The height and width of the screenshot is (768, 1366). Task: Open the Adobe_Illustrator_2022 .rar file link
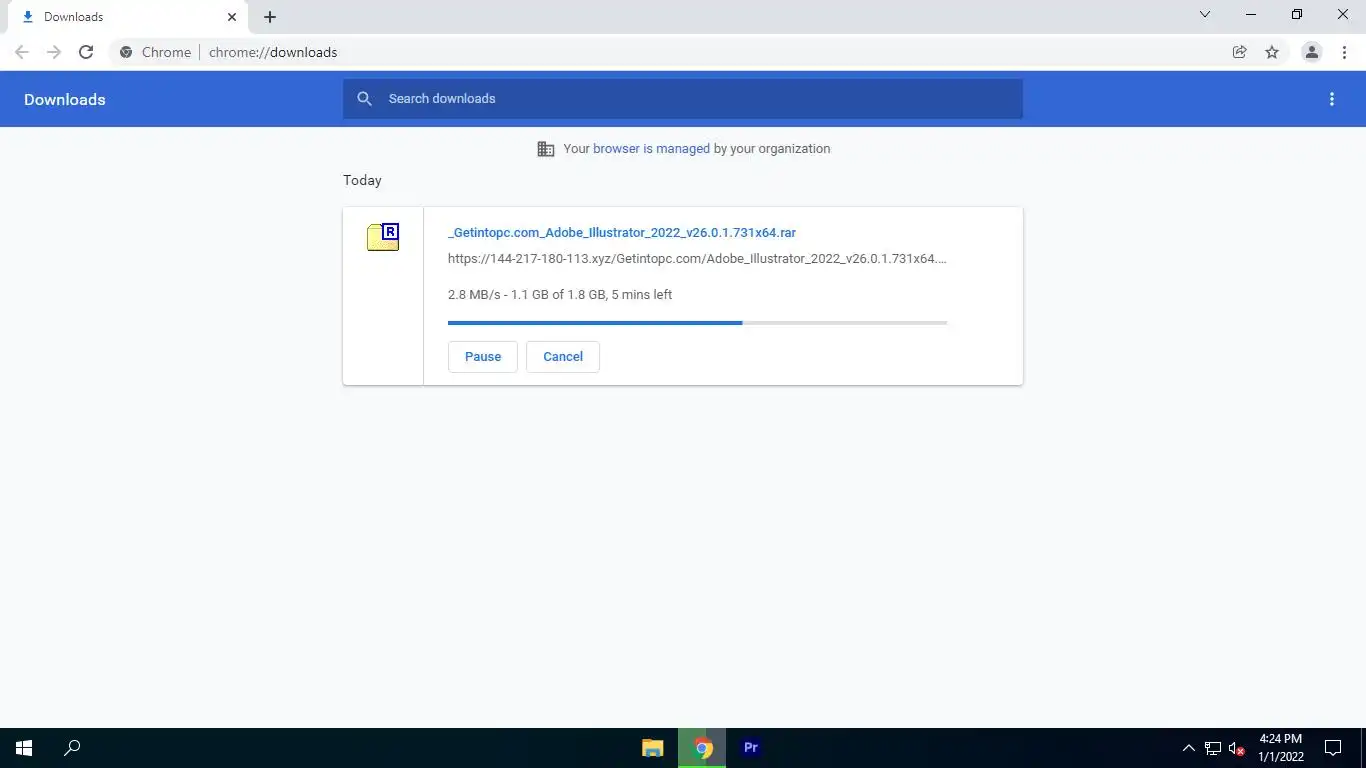point(622,233)
